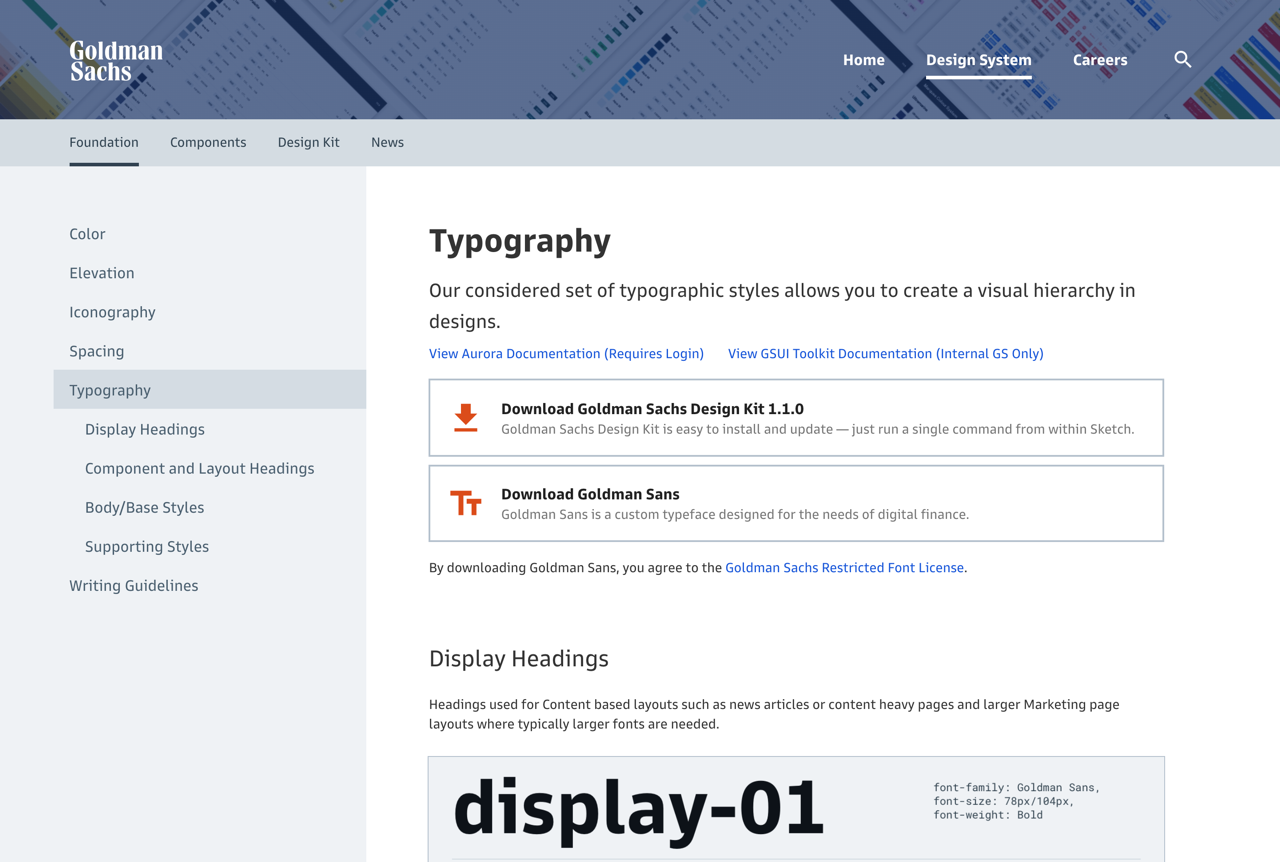Click the Goldman Sachs logo
The height and width of the screenshot is (862, 1280).
coord(116,61)
